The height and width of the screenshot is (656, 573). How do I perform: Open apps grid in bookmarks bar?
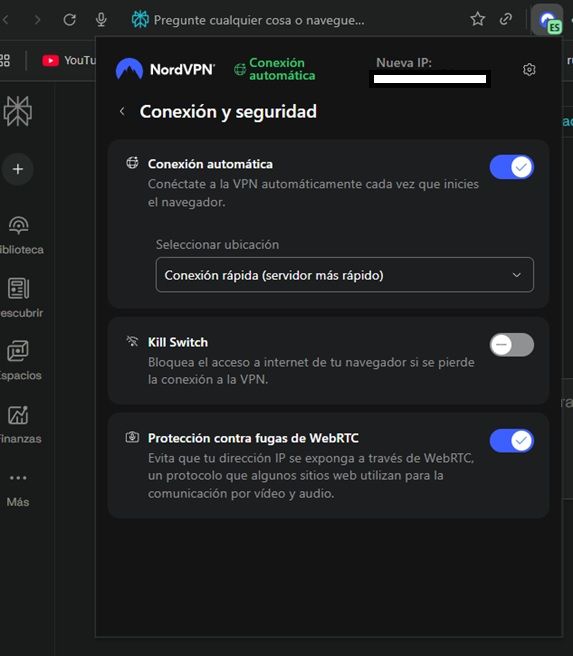coord(5,61)
